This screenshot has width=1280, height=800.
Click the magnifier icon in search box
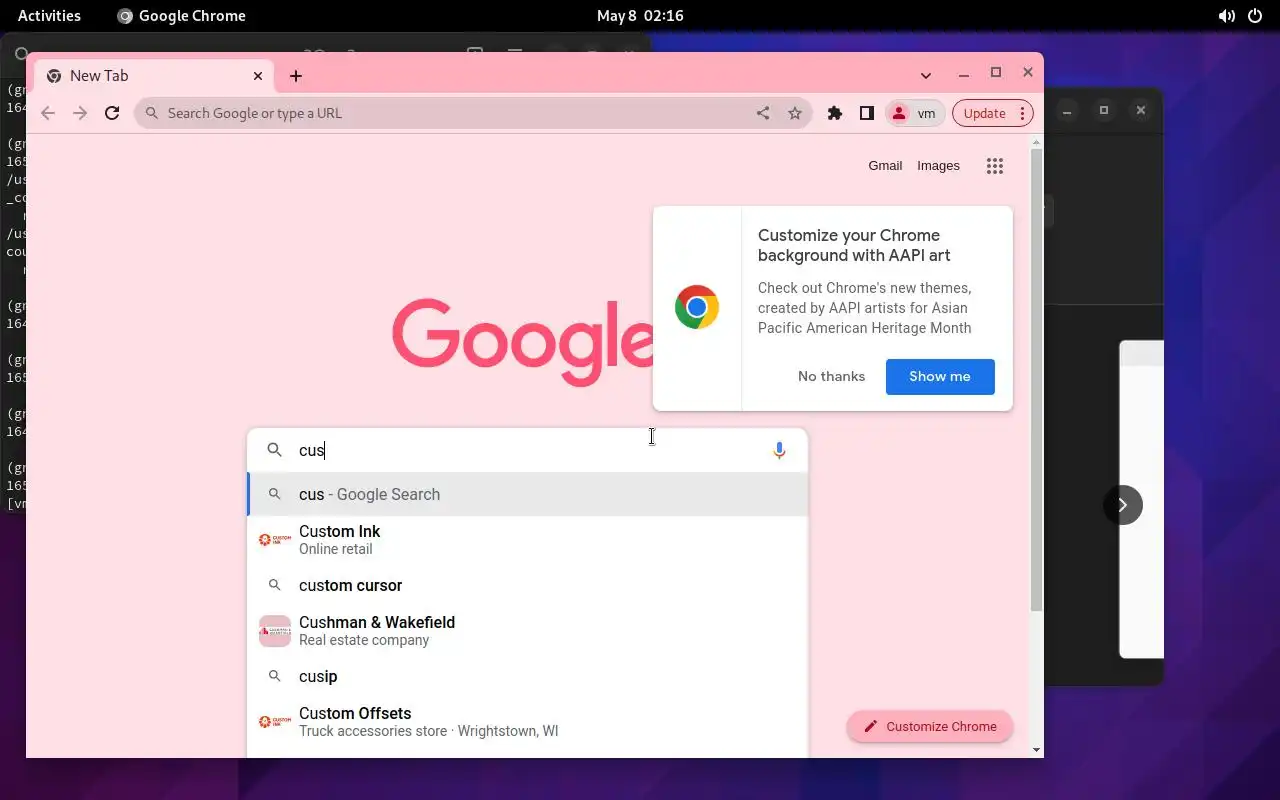[x=274, y=450]
